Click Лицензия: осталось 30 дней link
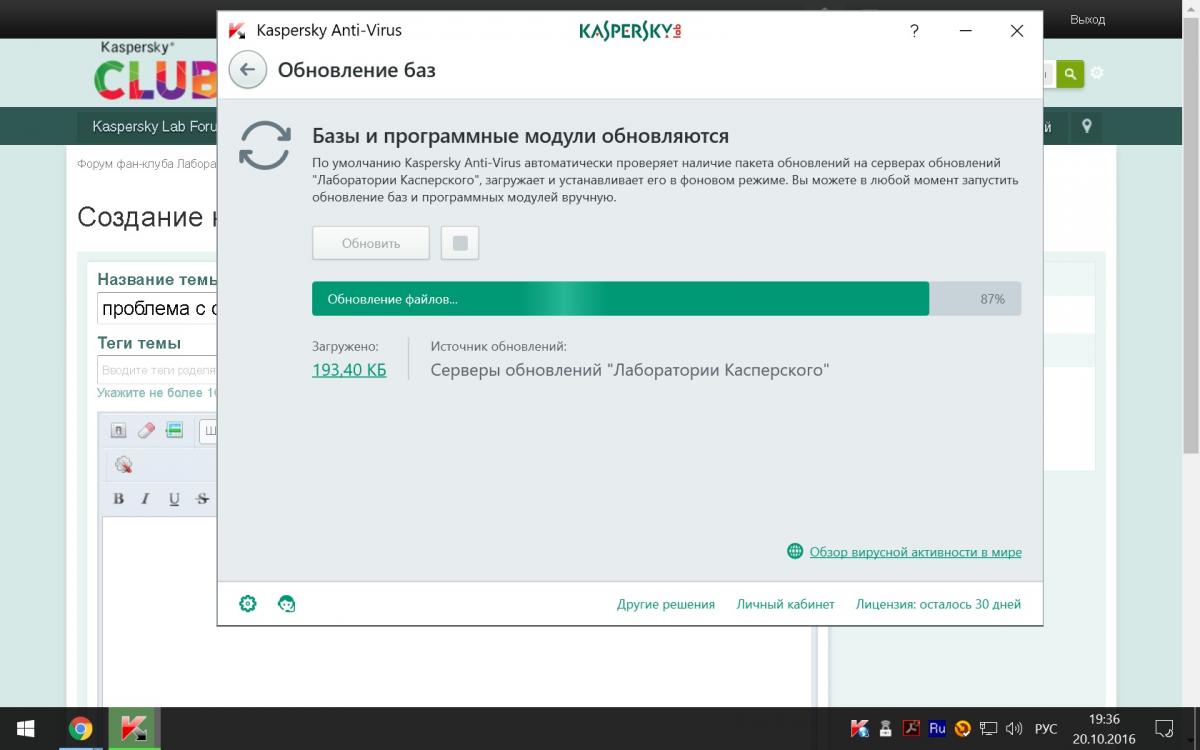This screenshot has height=750, width=1200. pos(938,604)
